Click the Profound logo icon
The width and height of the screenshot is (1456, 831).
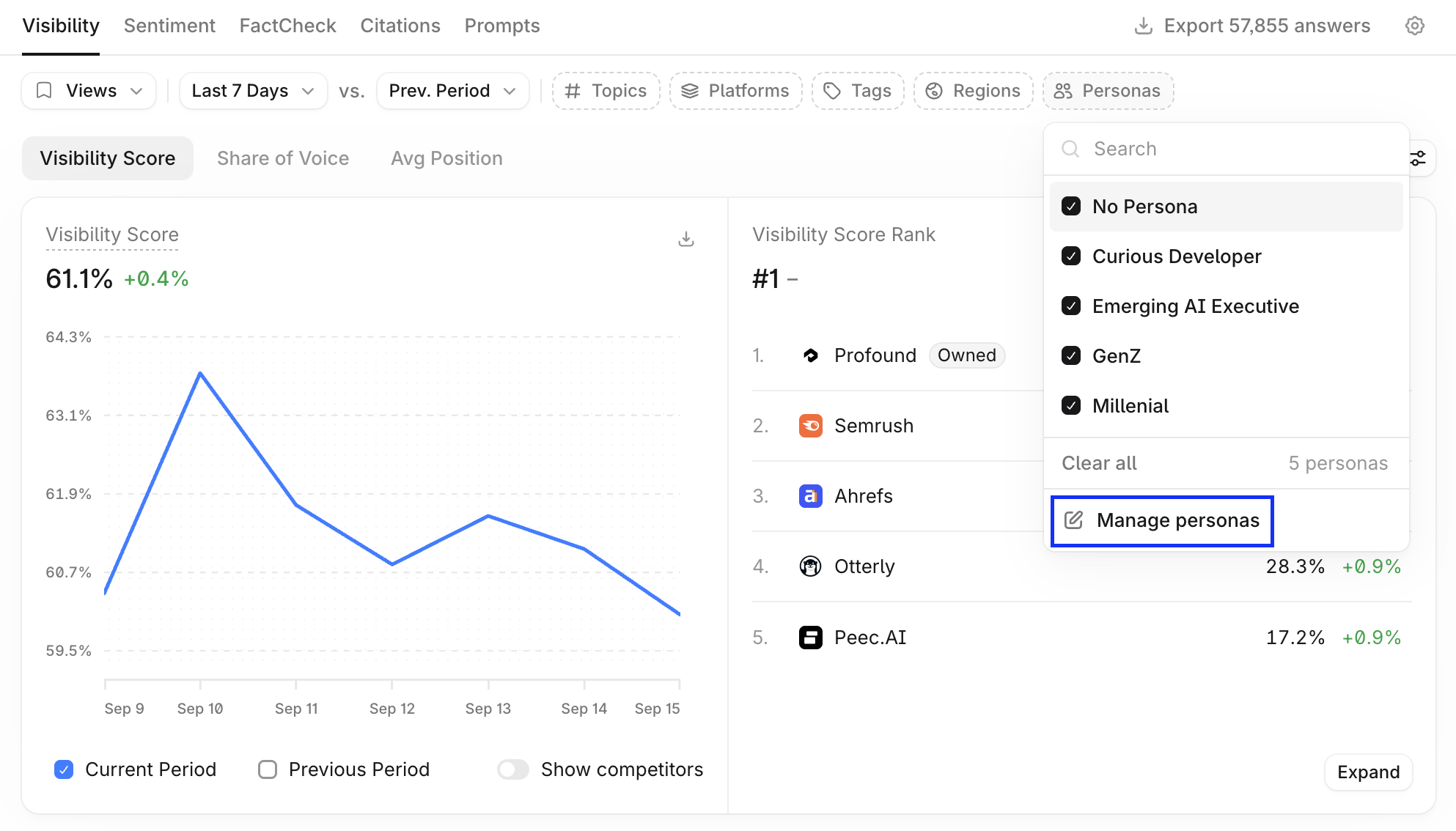click(x=810, y=355)
